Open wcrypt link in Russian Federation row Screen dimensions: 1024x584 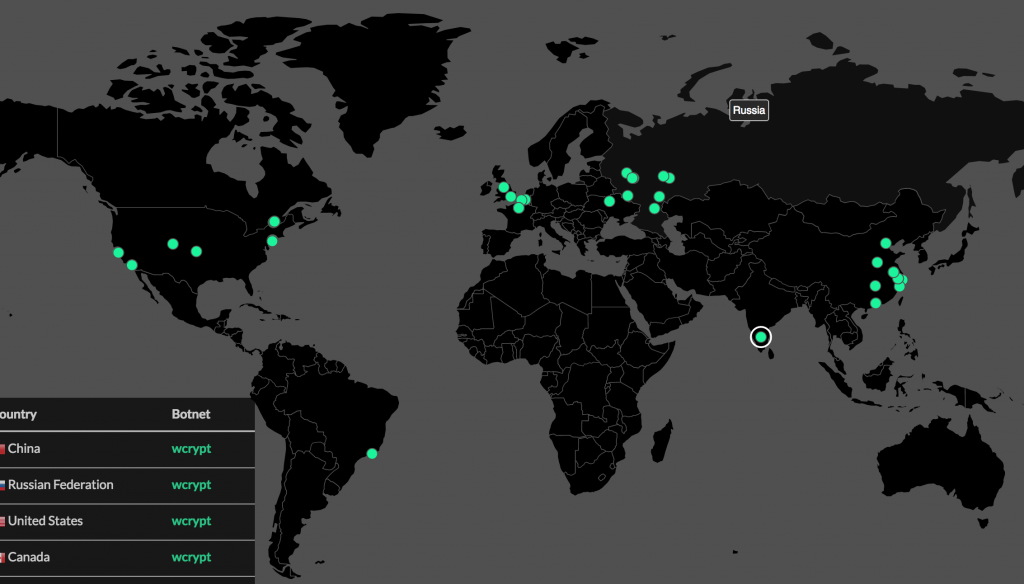191,485
